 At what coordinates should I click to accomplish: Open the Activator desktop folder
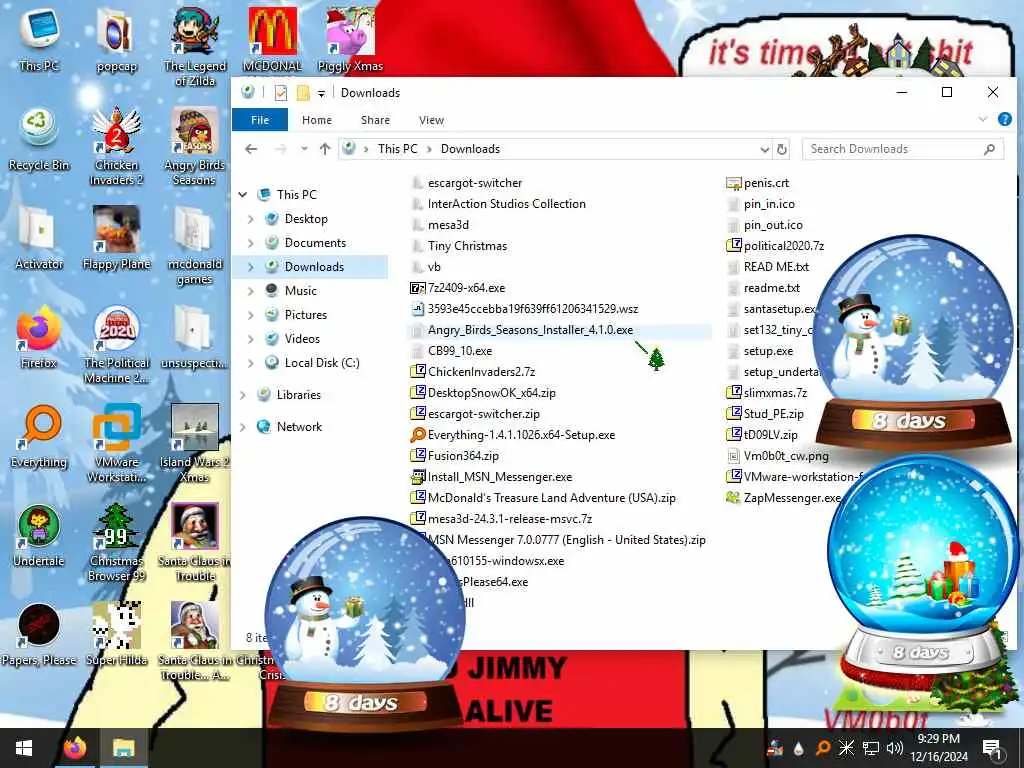point(39,238)
